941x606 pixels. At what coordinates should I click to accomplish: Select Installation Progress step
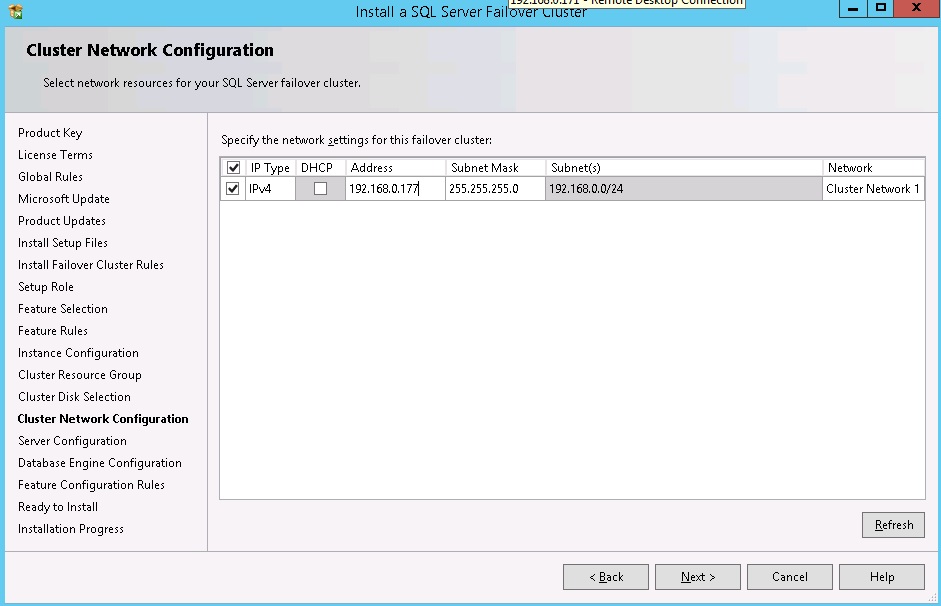pyautogui.click(x=71, y=529)
